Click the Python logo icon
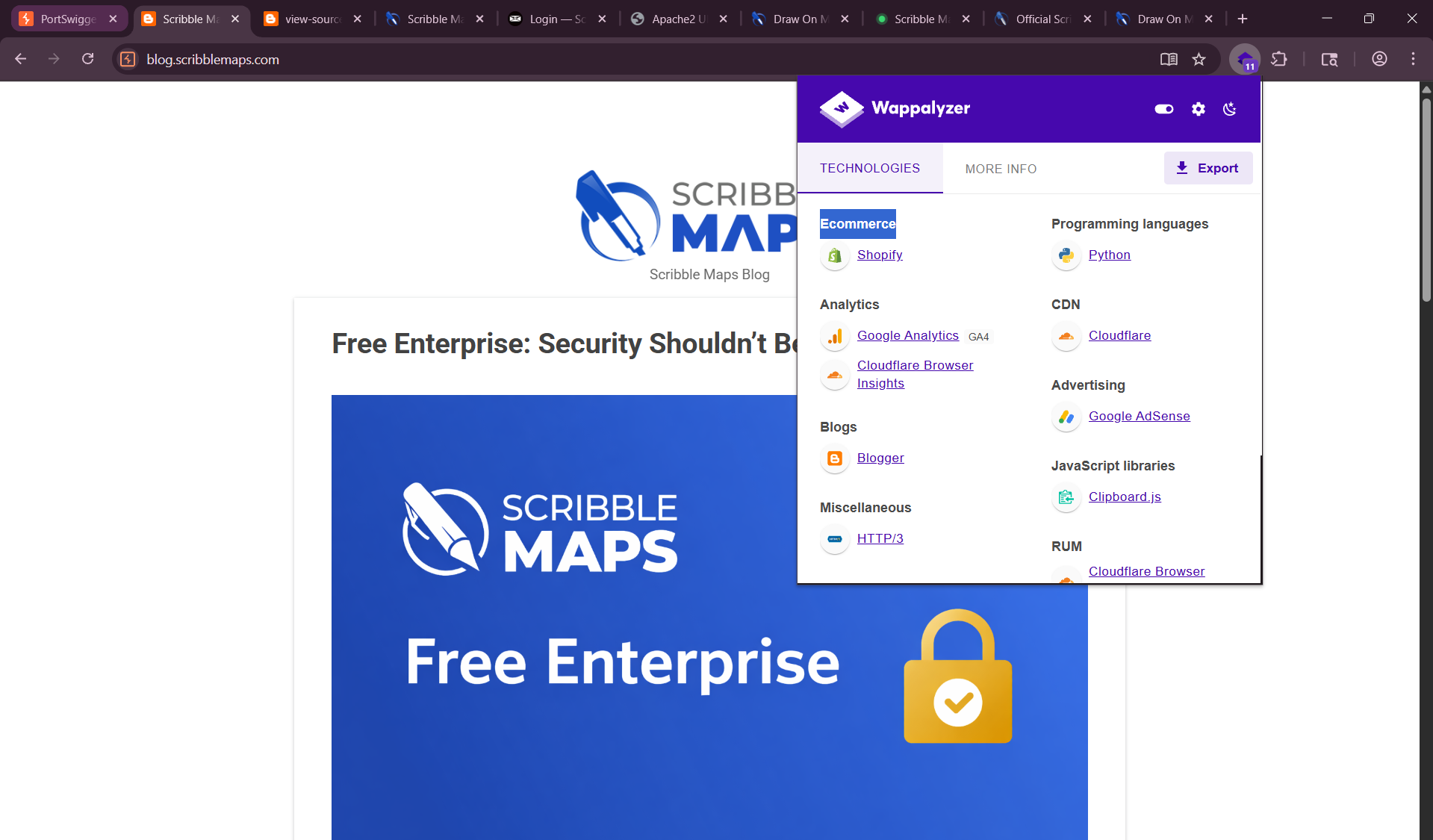Image resolution: width=1433 pixels, height=840 pixels. [x=1066, y=256]
